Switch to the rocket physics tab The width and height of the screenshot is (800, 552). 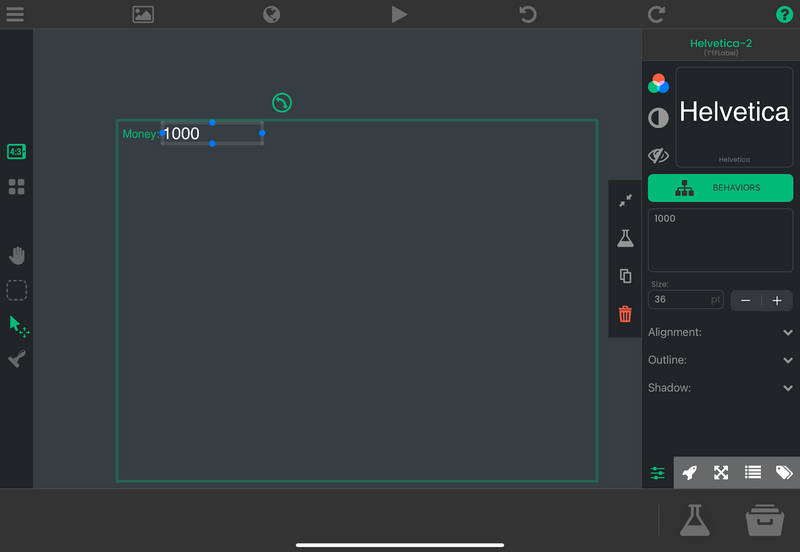pos(689,473)
